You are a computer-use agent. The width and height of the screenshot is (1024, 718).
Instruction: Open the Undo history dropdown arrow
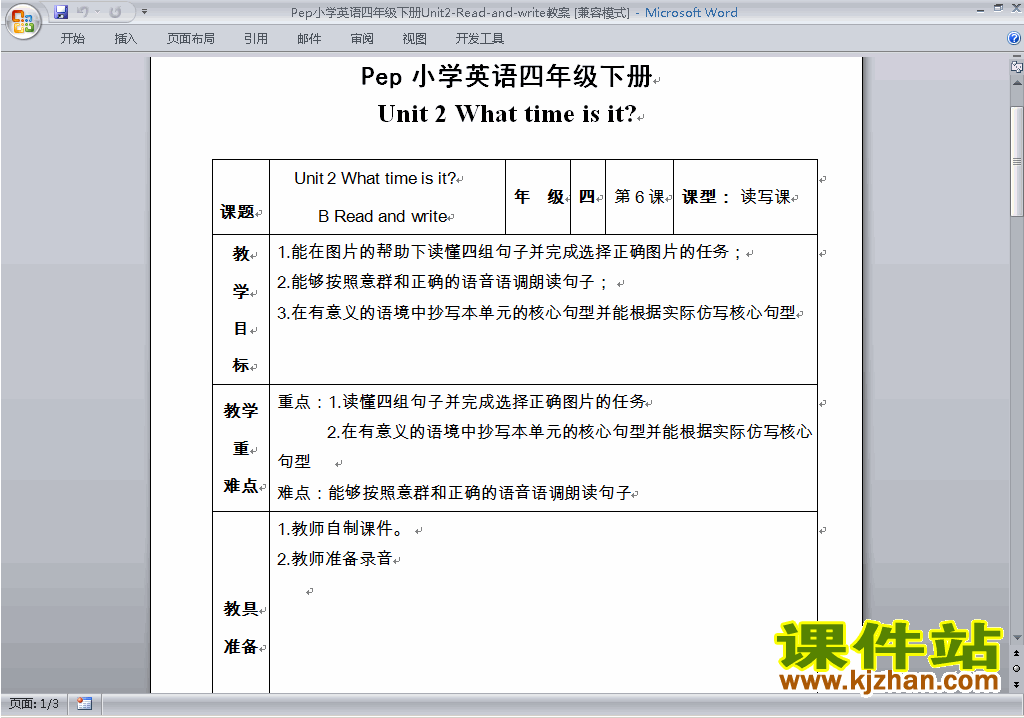click(x=97, y=12)
